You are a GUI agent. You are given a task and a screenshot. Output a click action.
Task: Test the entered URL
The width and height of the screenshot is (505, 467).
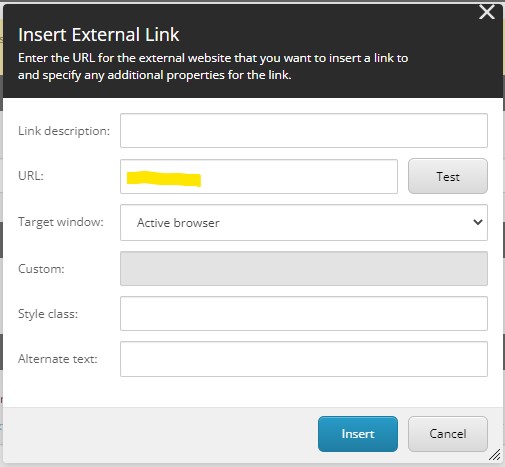tap(448, 176)
